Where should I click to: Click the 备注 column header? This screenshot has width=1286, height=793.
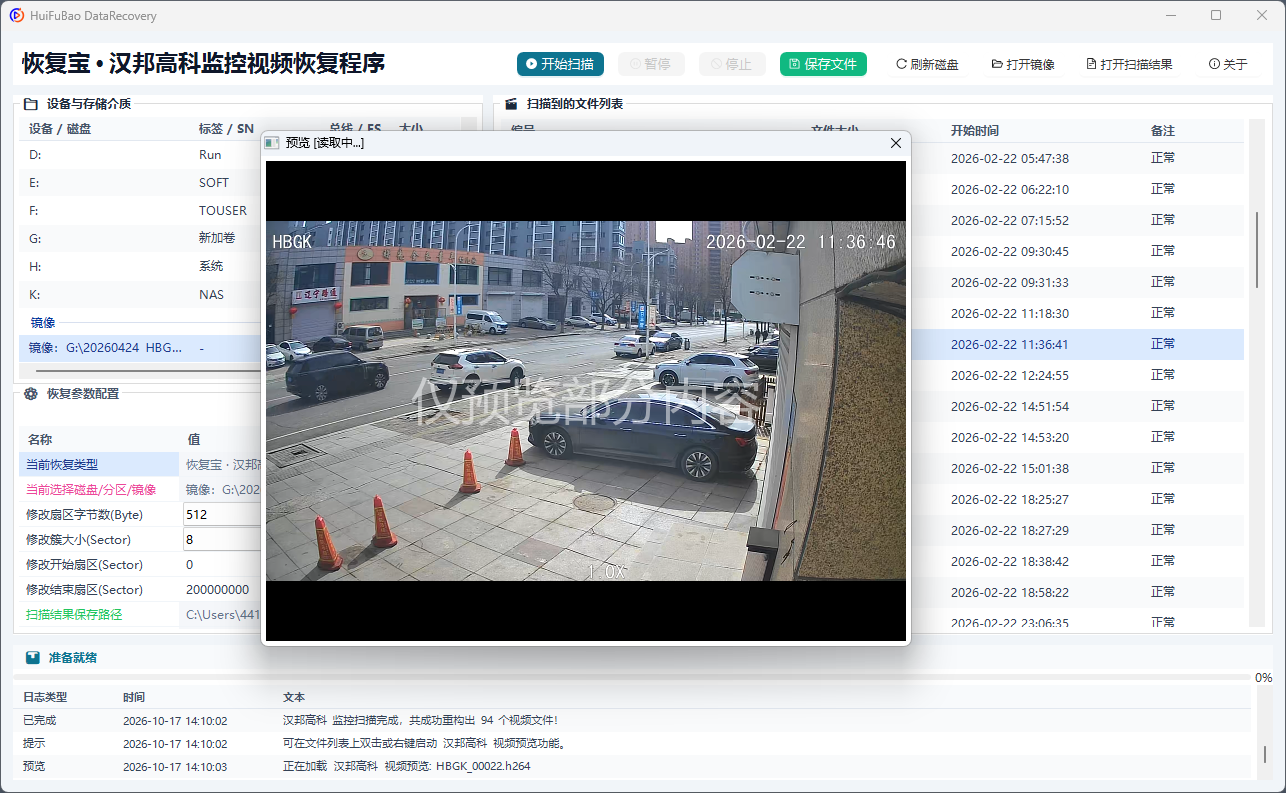click(x=1163, y=130)
